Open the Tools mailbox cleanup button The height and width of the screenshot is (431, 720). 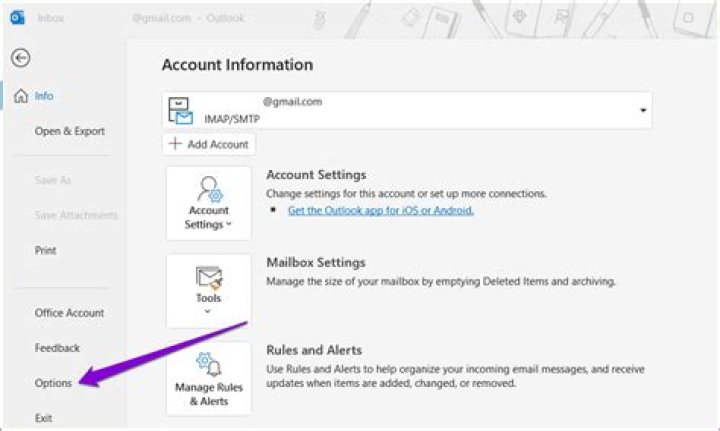pos(209,291)
